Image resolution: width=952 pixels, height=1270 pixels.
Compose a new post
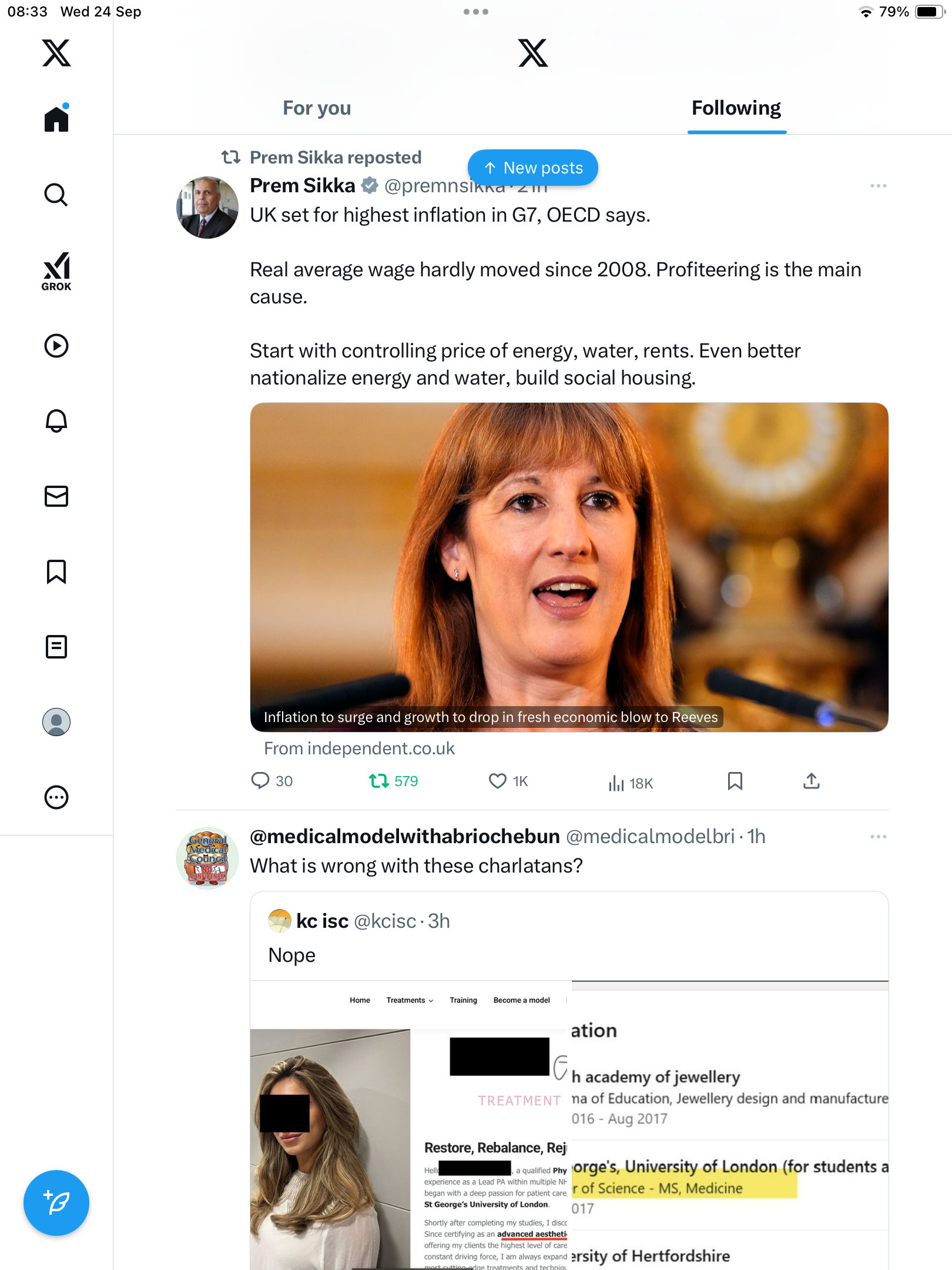[x=56, y=1203]
